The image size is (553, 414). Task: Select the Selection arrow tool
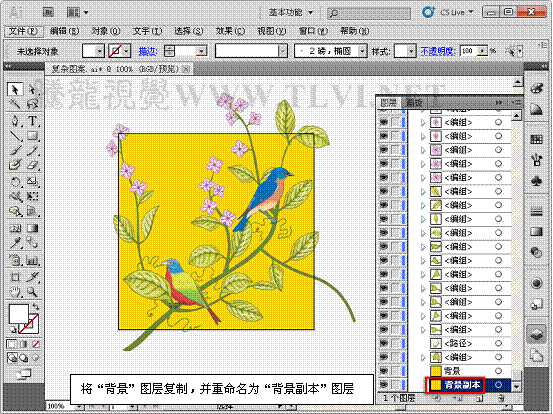(15, 90)
